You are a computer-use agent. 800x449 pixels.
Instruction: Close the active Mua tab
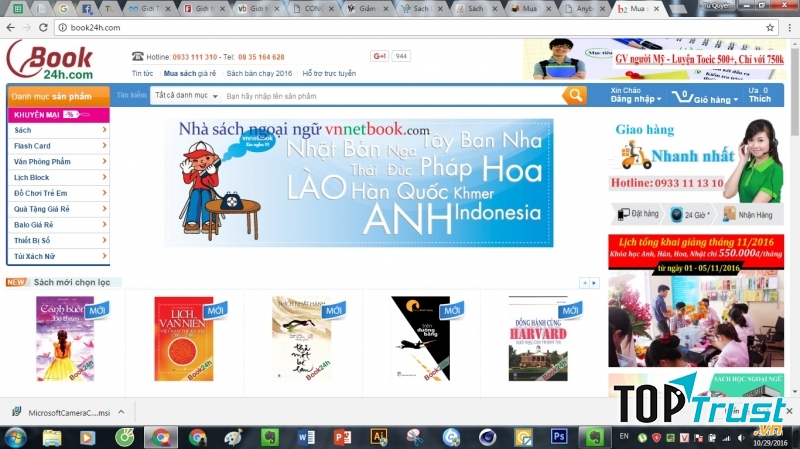[x=656, y=9]
